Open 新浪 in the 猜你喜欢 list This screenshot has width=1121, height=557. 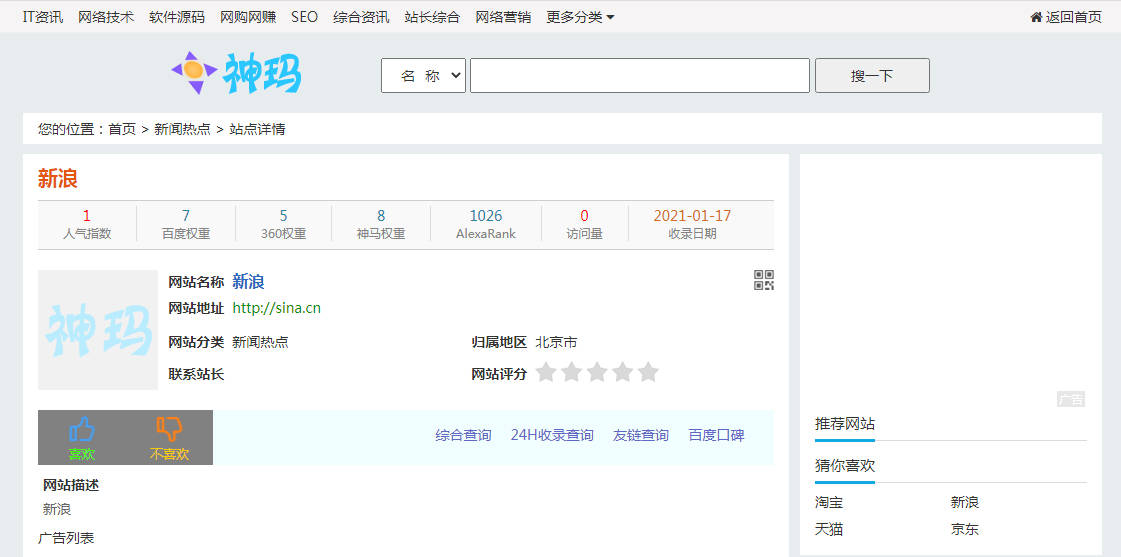(964, 503)
